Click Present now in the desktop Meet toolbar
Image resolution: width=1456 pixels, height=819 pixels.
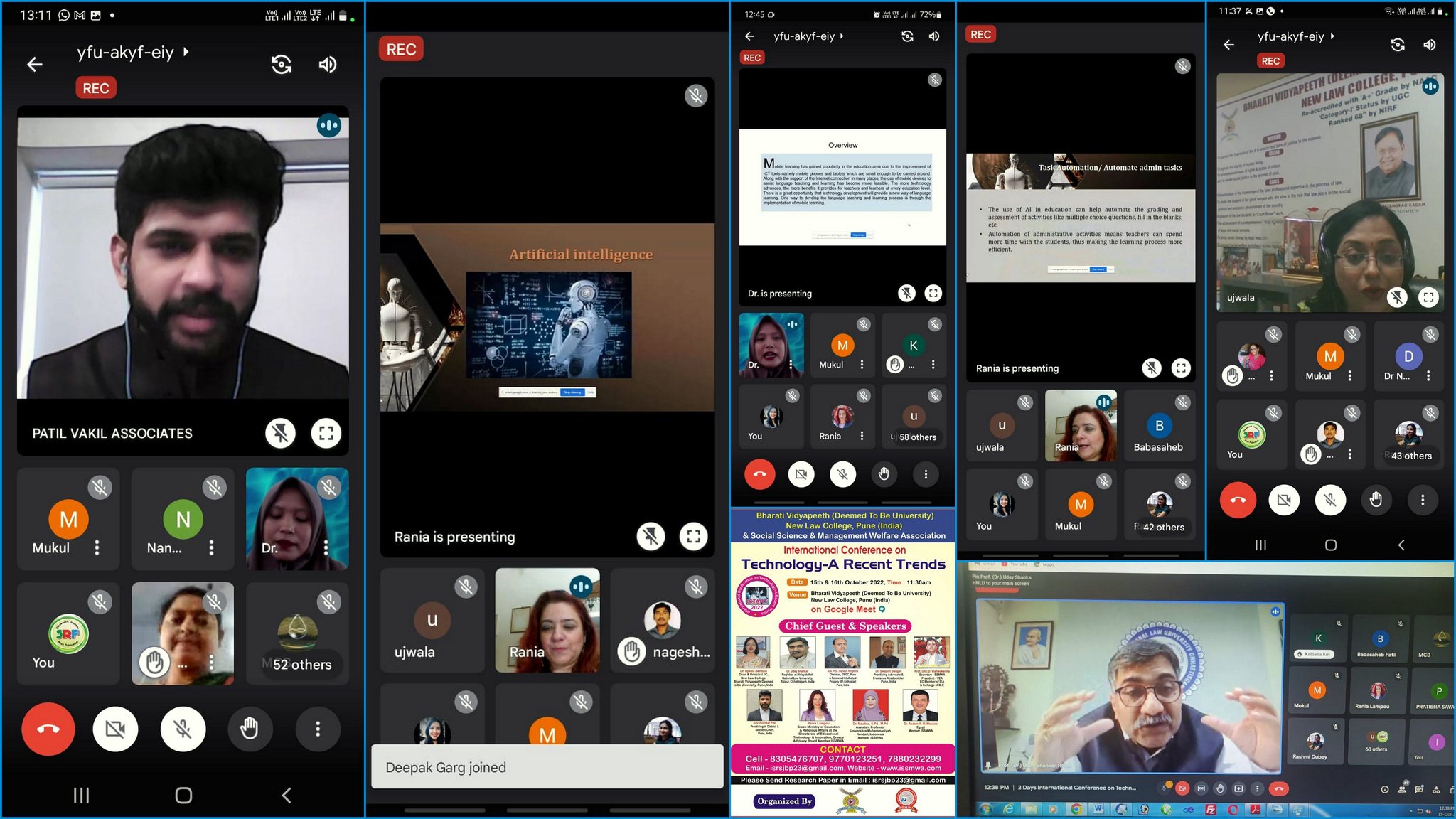point(1238,788)
